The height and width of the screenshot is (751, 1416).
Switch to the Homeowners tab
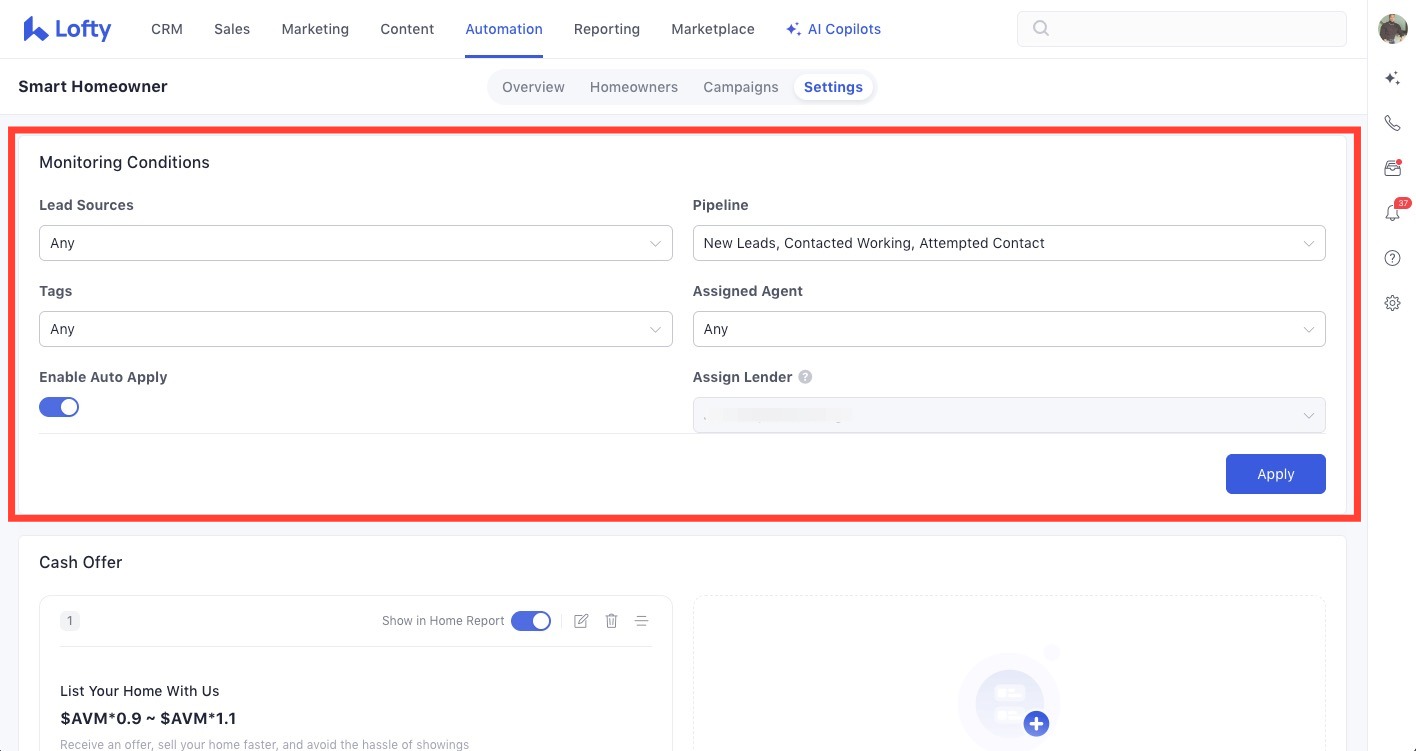click(633, 87)
